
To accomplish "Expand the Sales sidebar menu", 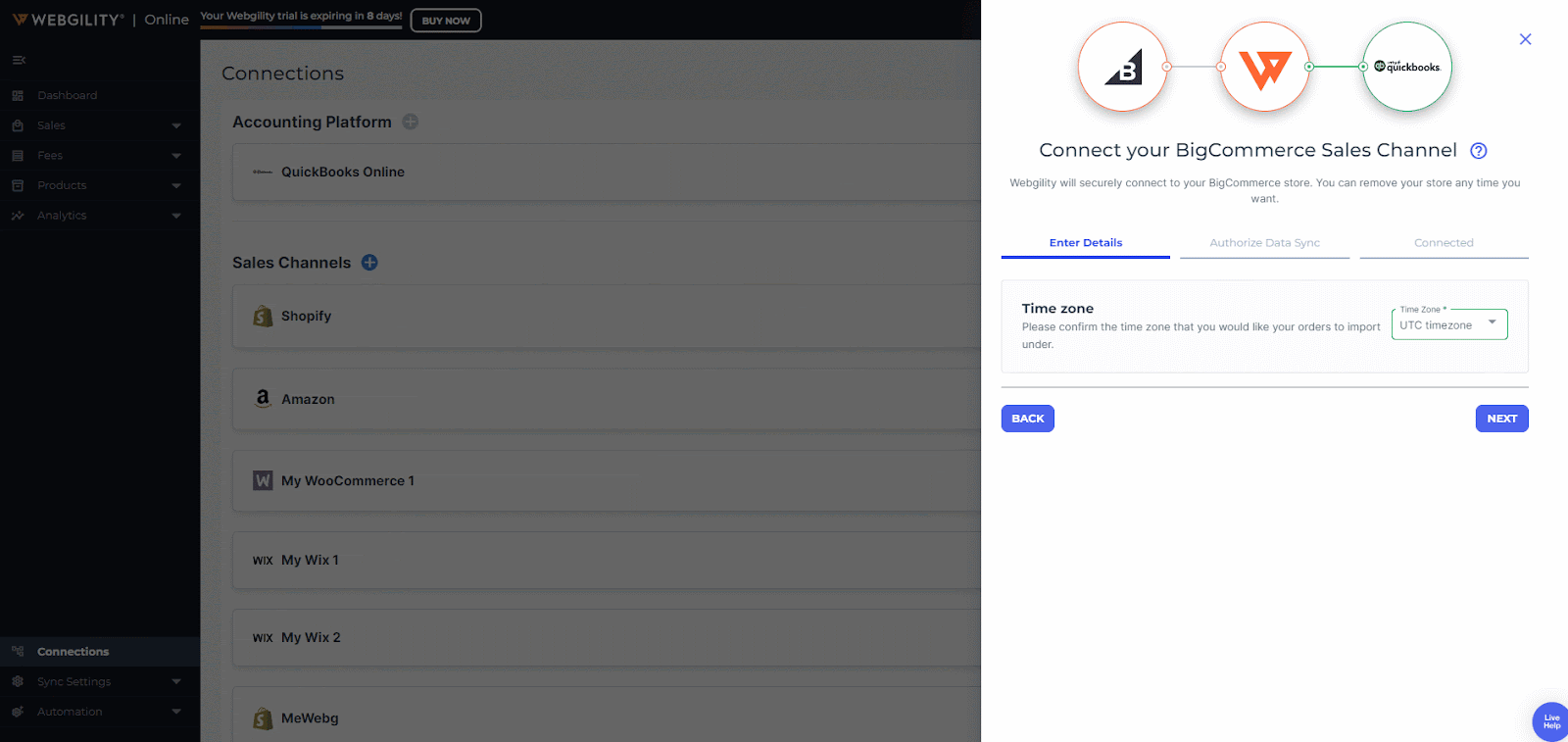I will point(98,125).
